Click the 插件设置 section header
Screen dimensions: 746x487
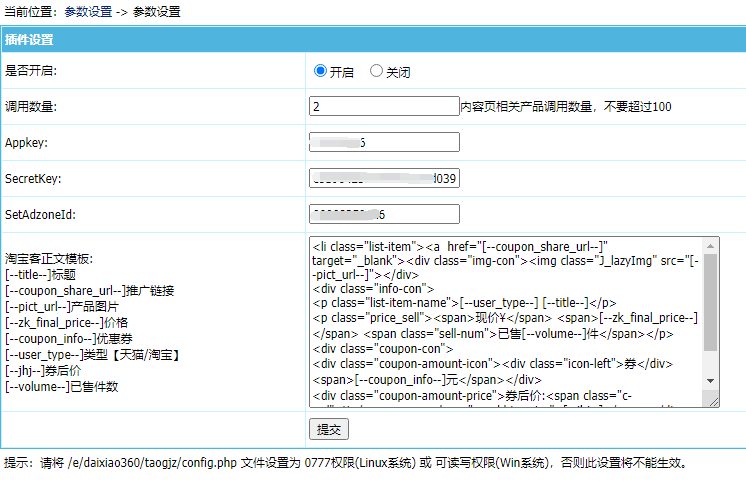pos(30,41)
